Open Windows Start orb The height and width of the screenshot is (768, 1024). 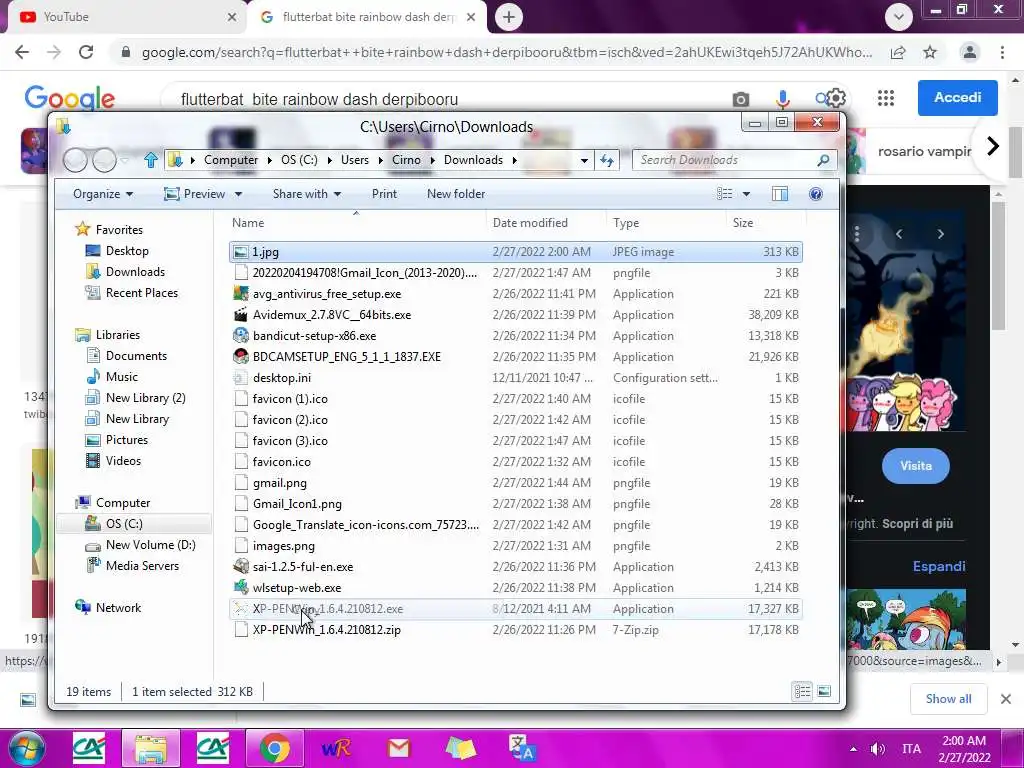27,748
